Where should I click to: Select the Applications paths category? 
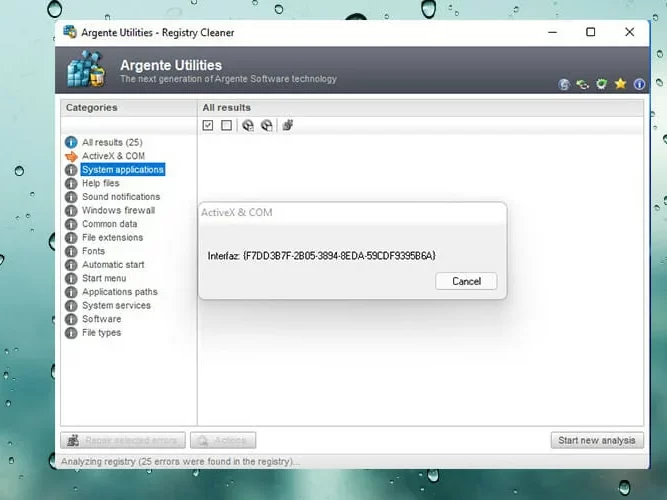point(120,292)
